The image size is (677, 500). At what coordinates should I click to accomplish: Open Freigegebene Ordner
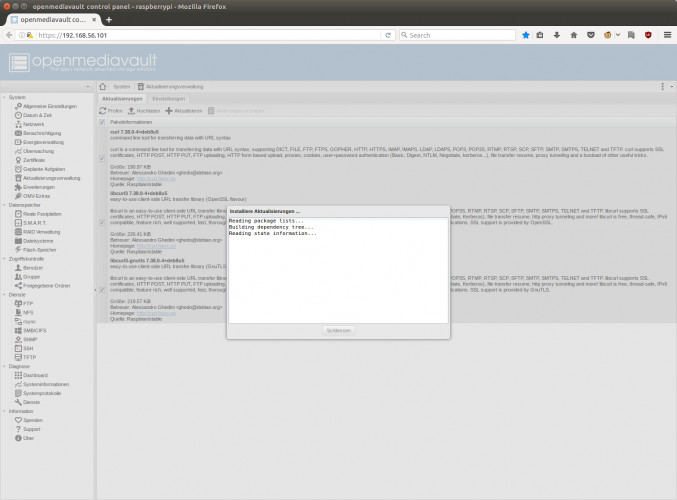coord(42,286)
